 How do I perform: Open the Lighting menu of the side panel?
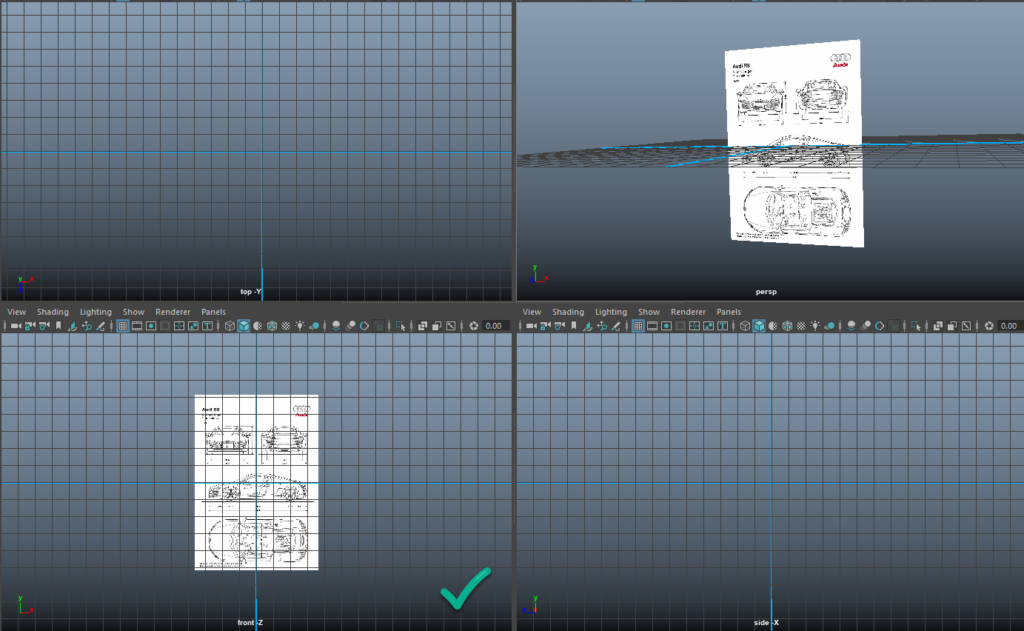pos(611,312)
